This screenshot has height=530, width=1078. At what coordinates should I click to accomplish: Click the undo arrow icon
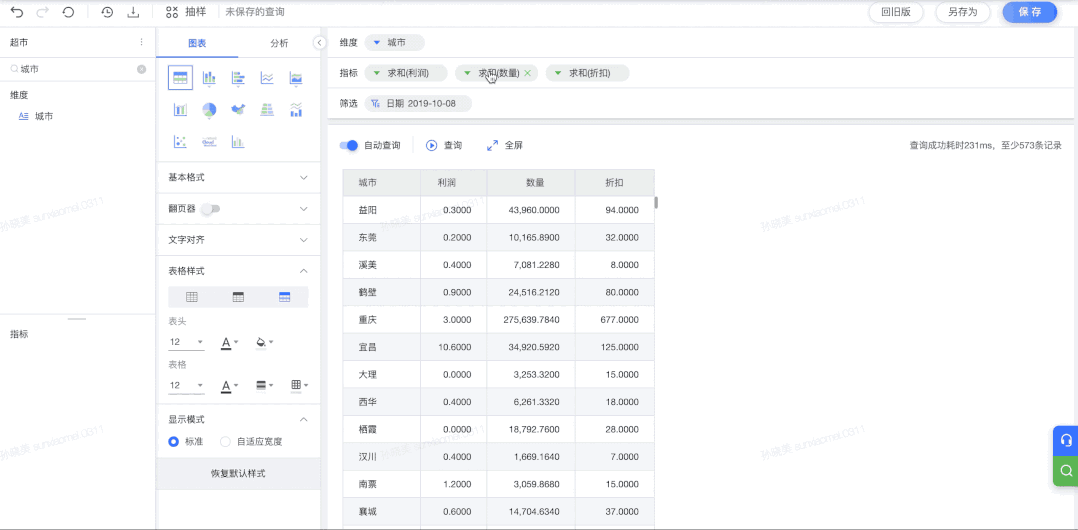point(17,12)
